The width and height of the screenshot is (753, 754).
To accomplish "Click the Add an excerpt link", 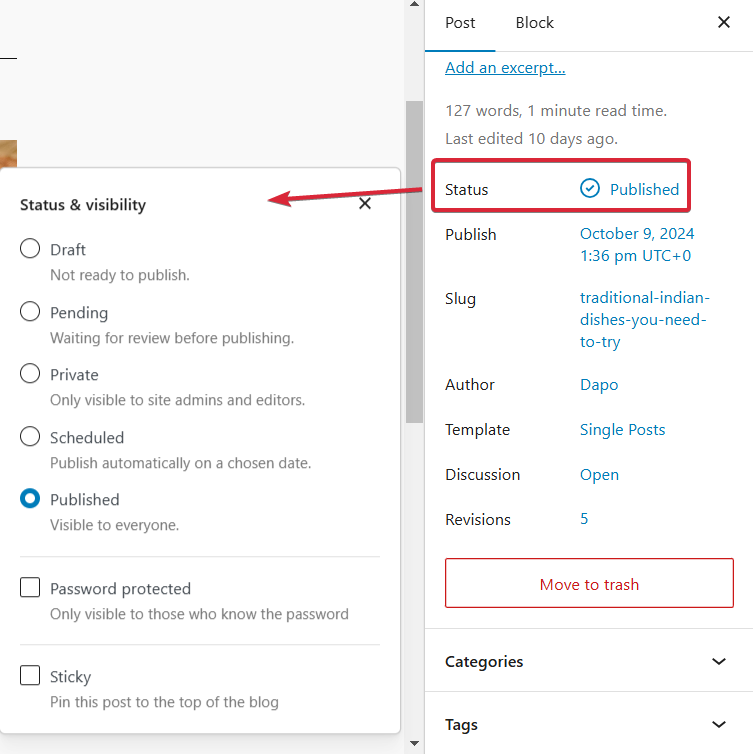I will (505, 68).
